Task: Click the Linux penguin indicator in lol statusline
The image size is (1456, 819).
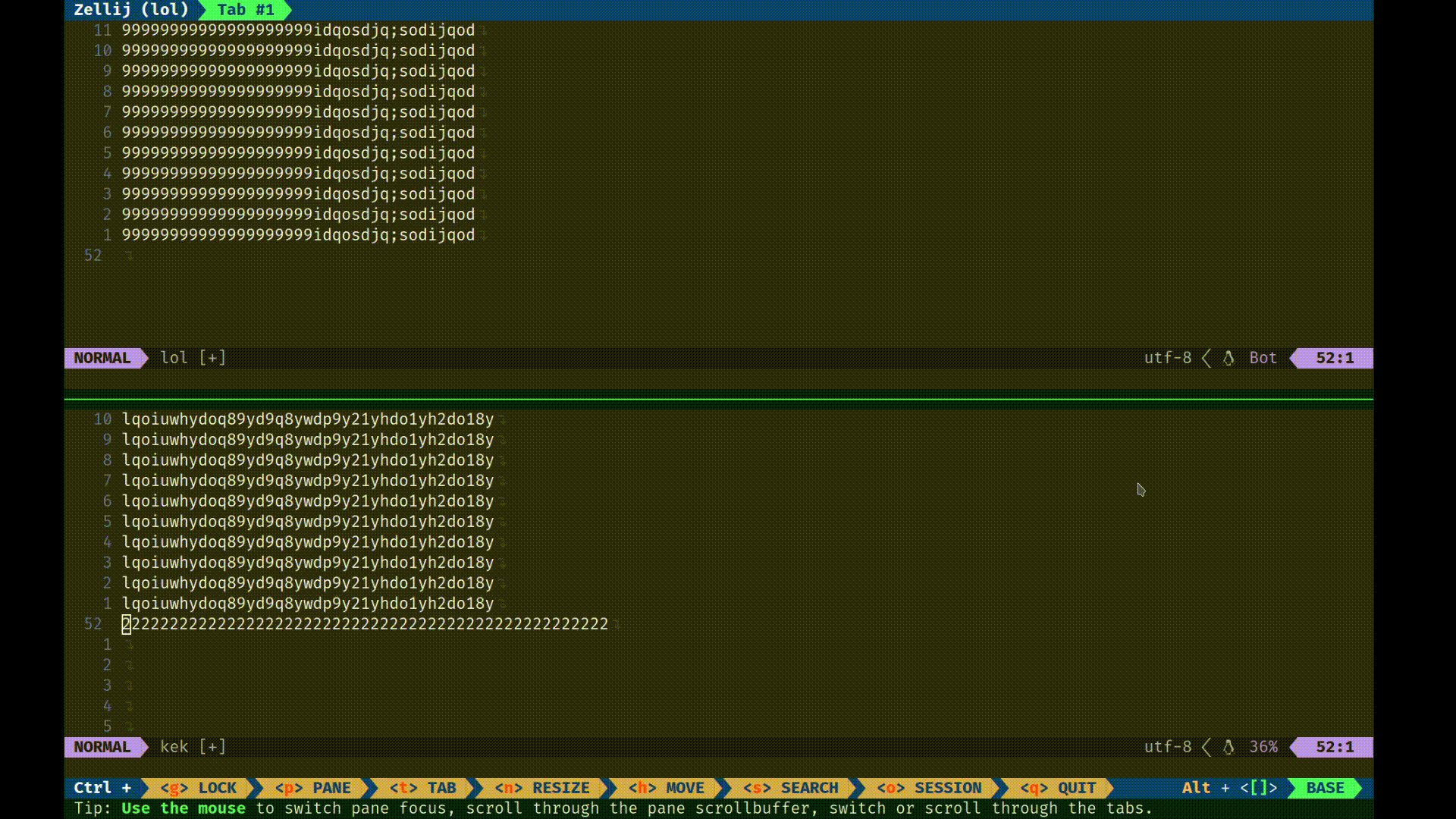Action: 1228,358
